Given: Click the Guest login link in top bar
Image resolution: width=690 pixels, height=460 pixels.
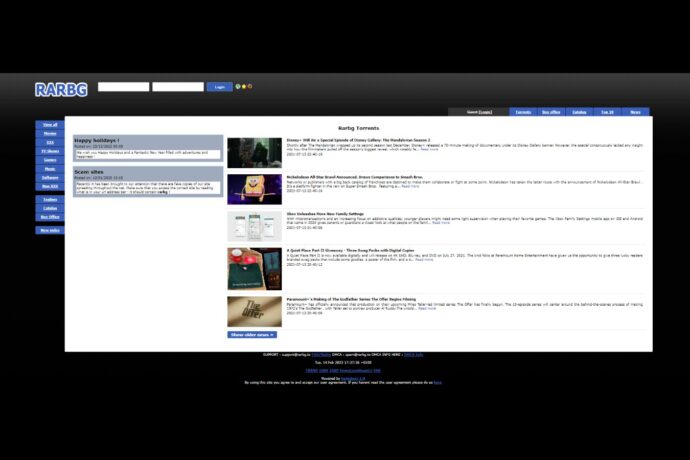Looking at the screenshot, I should point(485,112).
